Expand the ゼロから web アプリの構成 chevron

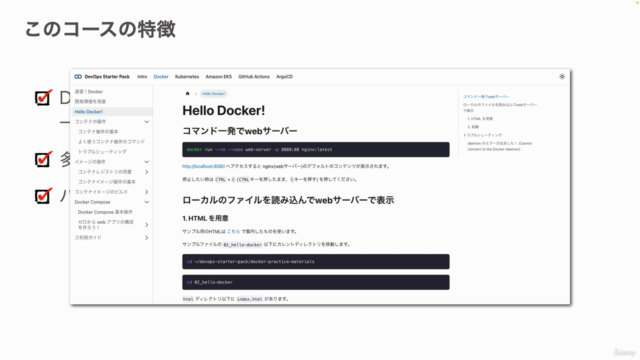(147, 225)
